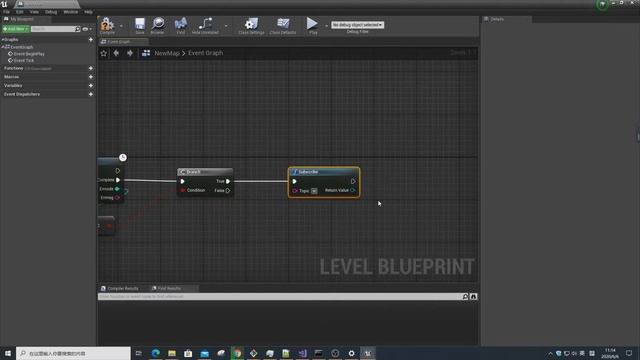Open the File menu
This screenshot has width=640, height=360.
click(6, 12)
